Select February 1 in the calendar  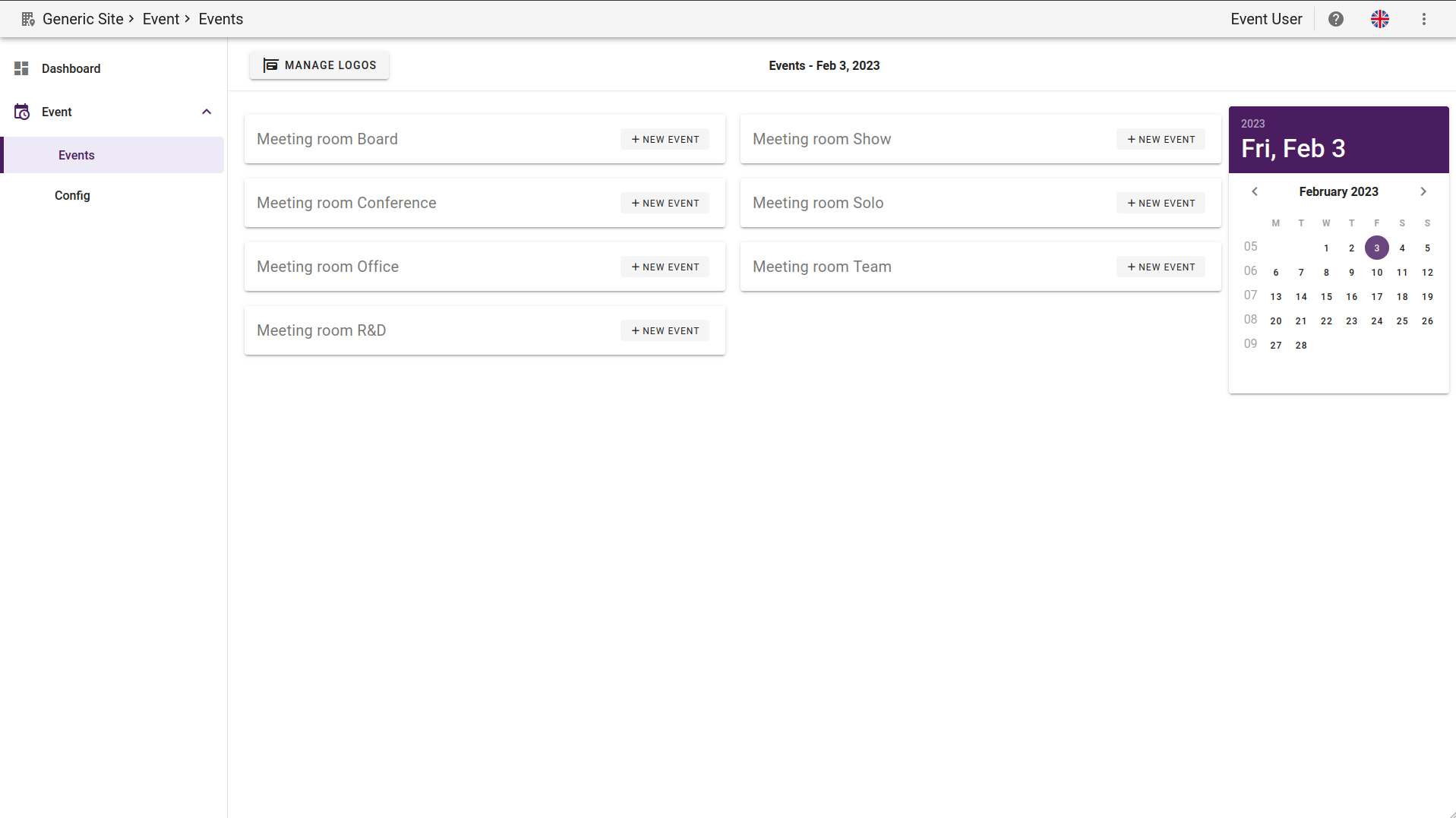coord(1326,248)
